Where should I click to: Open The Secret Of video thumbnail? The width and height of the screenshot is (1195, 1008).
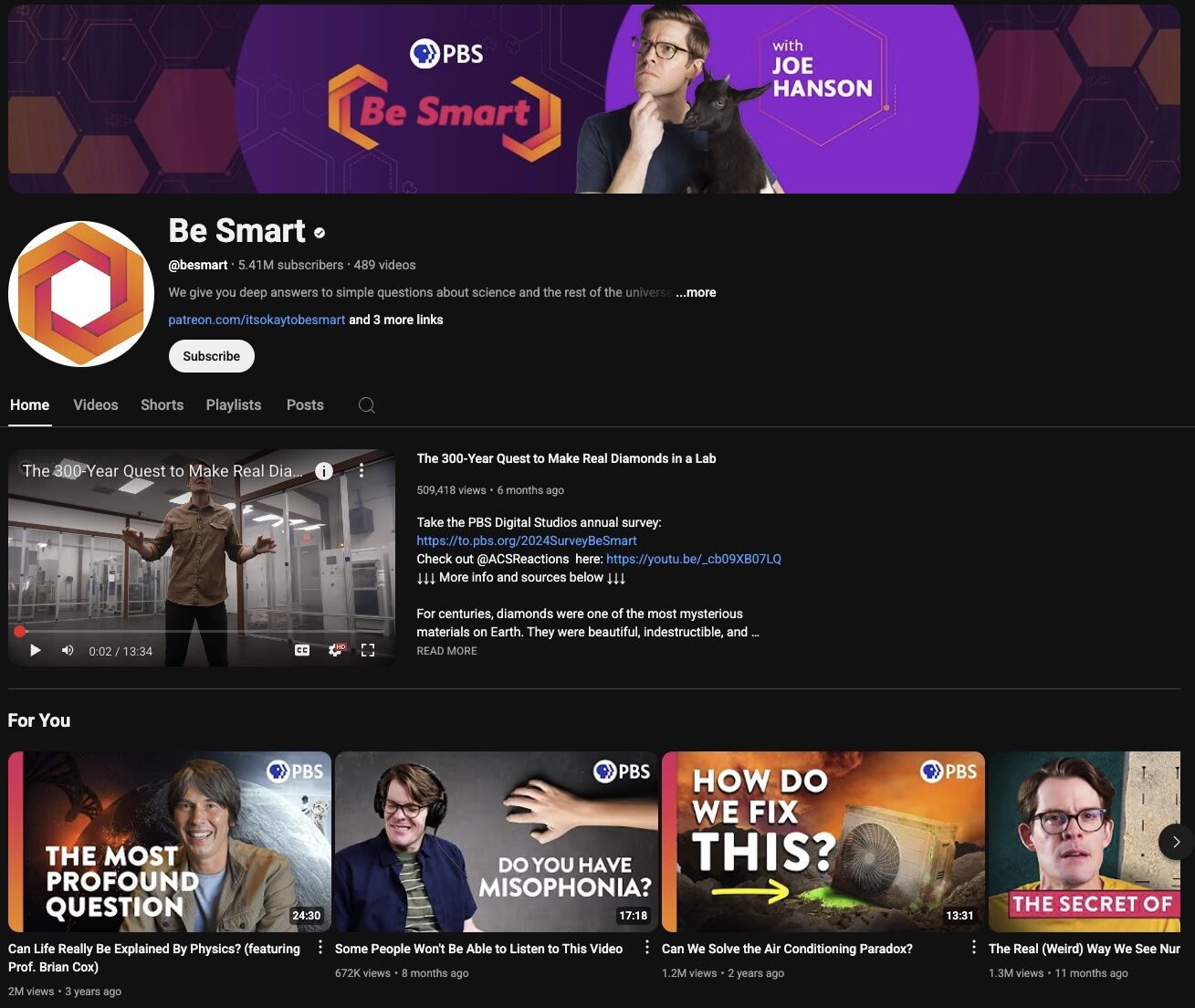1085,842
